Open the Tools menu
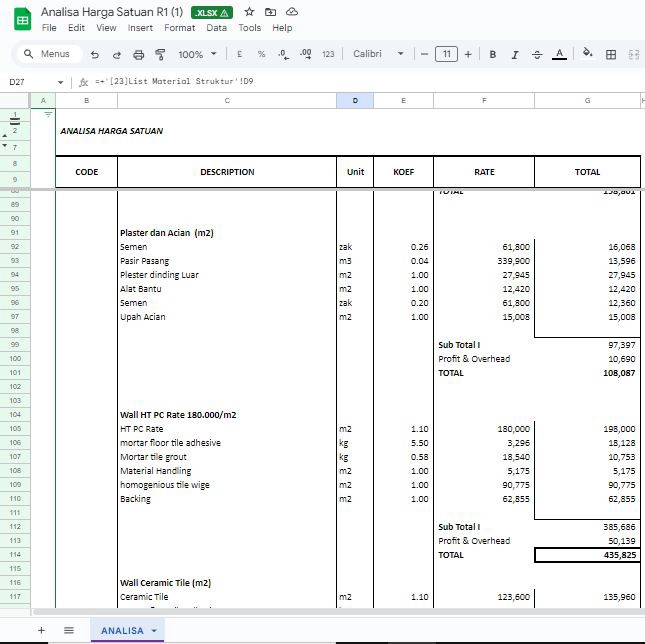Screen dimensions: 645x644 click(250, 28)
